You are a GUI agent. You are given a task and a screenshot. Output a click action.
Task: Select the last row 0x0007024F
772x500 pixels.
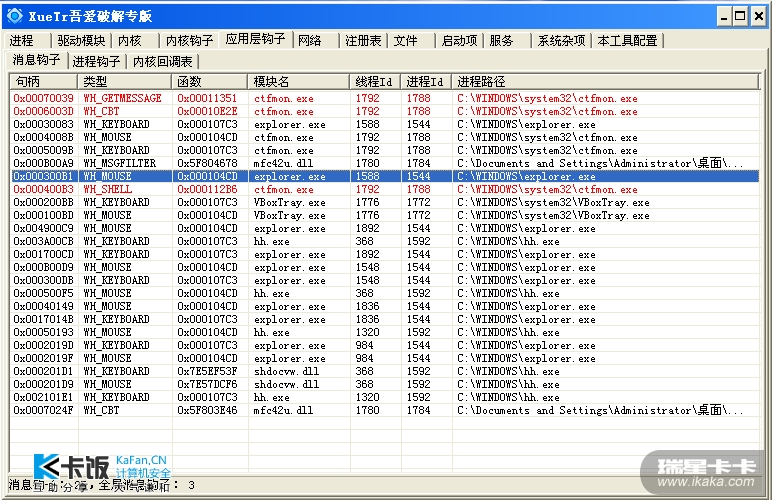(x=384, y=410)
